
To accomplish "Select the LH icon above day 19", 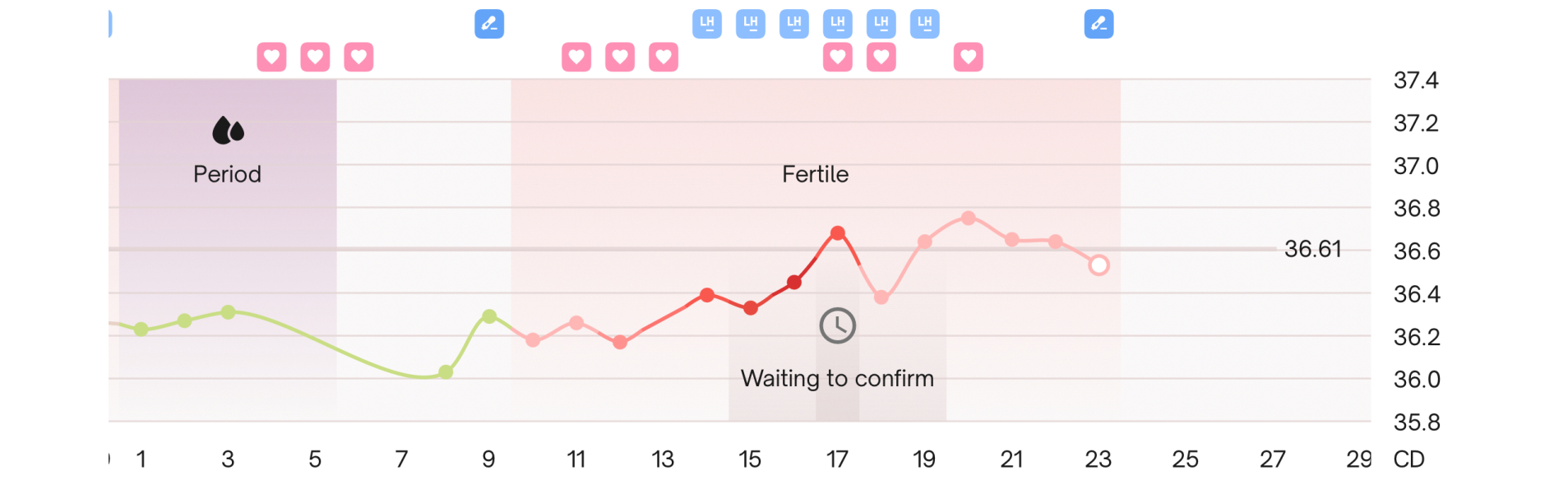I will pyautogui.click(x=923, y=24).
